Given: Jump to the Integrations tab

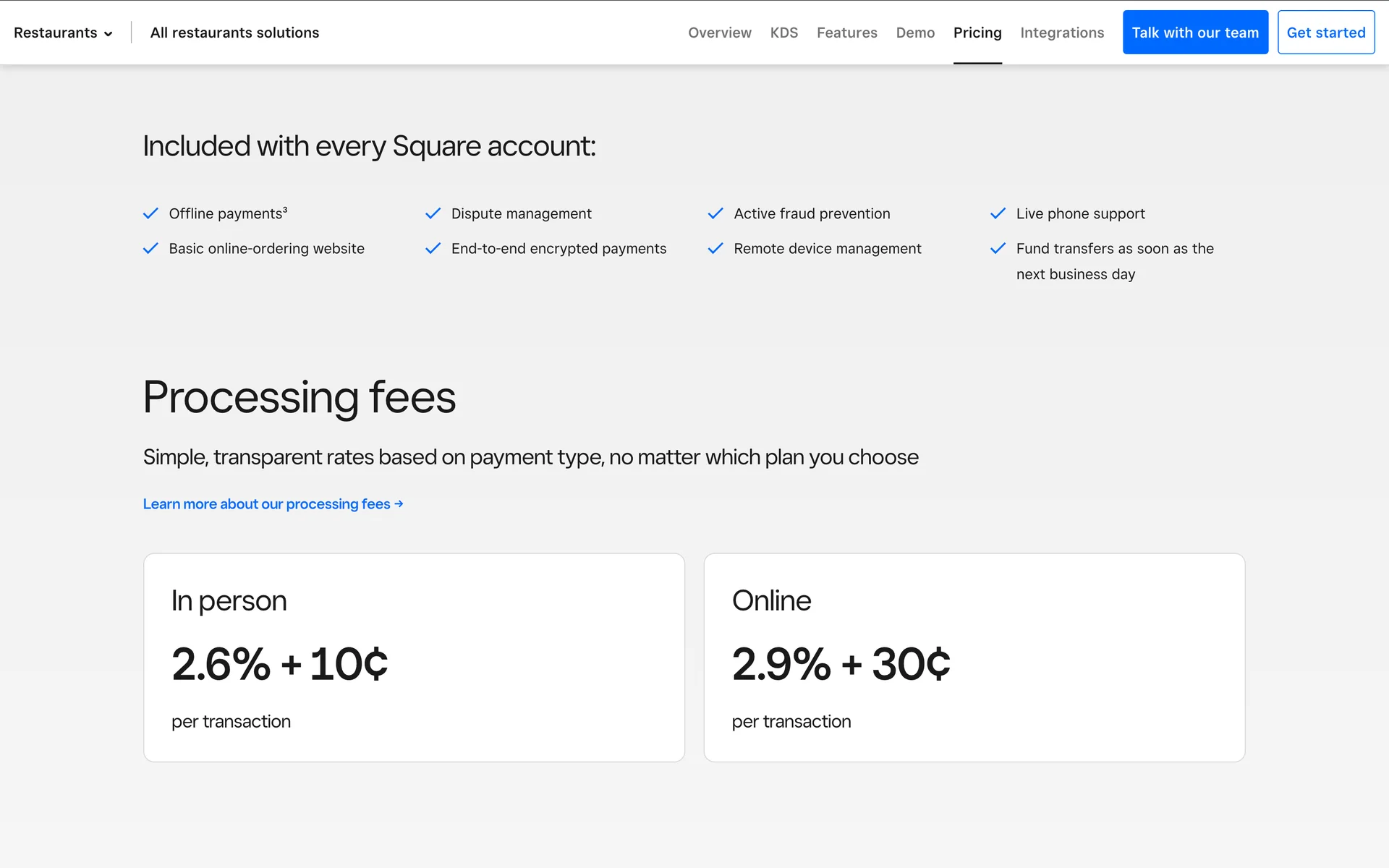Looking at the screenshot, I should click(1061, 33).
